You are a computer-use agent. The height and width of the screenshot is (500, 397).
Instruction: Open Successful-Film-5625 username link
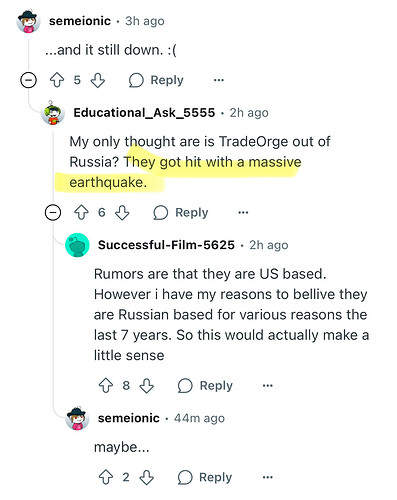click(x=166, y=245)
